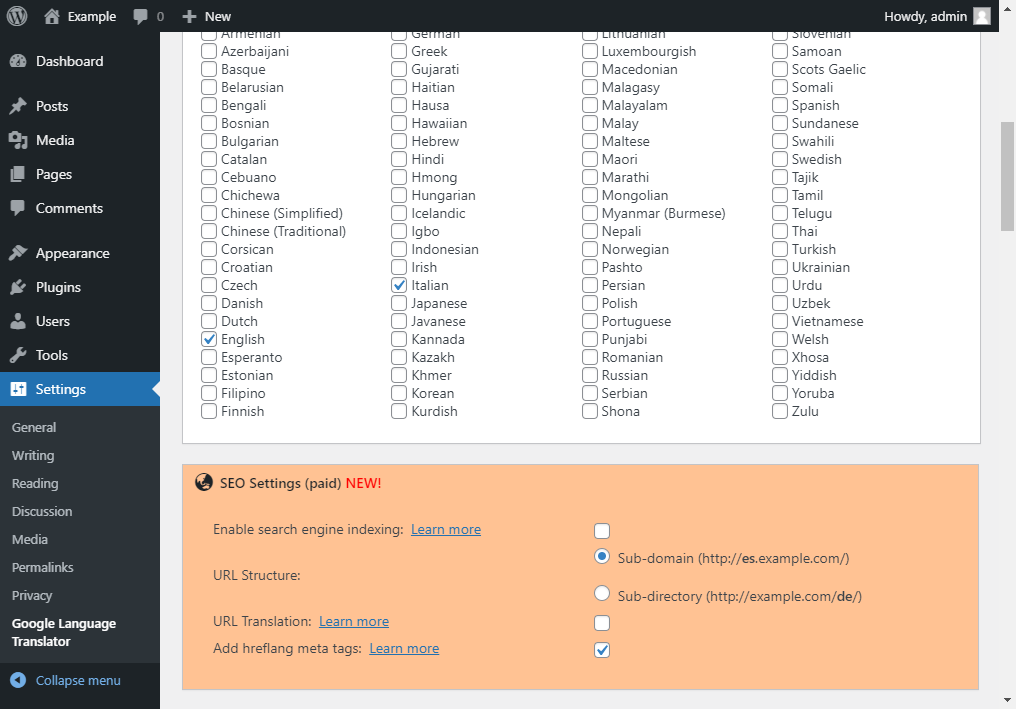Image resolution: width=1016 pixels, height=709 pixels.
Task: Toggle Add hreflang meta tags checkbox
Action: (x=602, y=650)
